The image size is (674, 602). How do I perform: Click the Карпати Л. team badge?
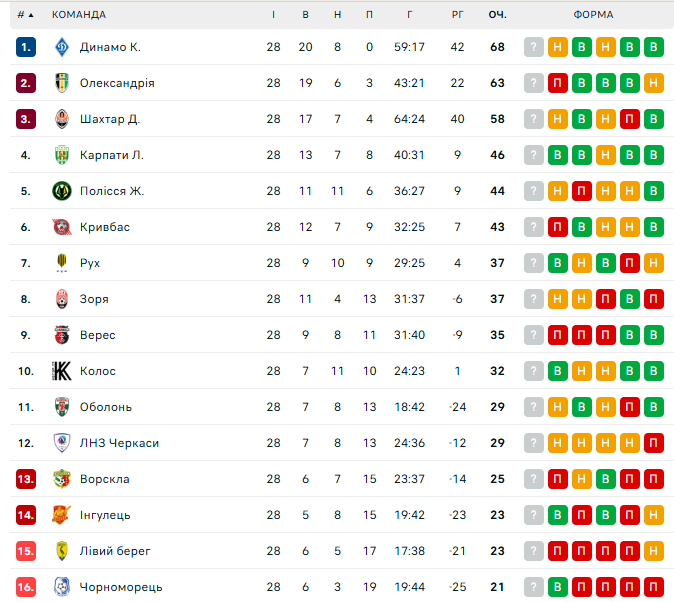pyautogui.click(x=62, y=155)
